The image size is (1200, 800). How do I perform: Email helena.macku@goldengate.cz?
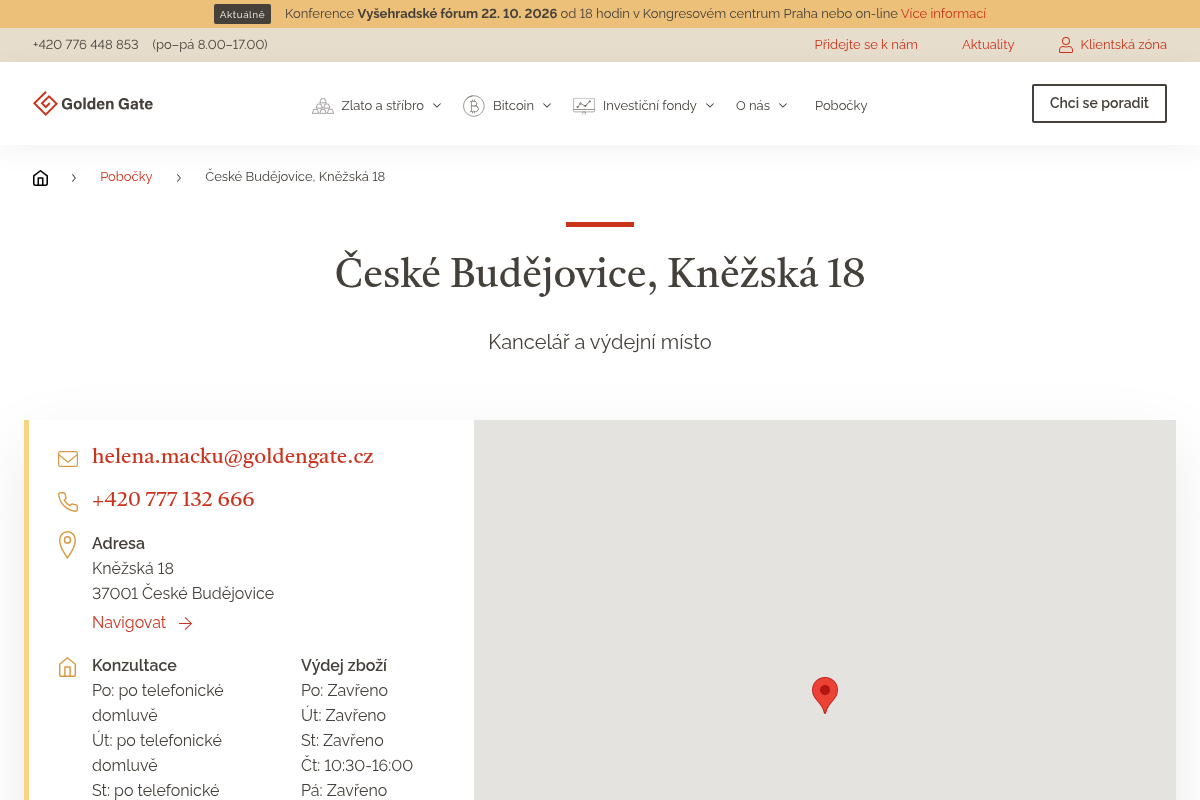233,457
